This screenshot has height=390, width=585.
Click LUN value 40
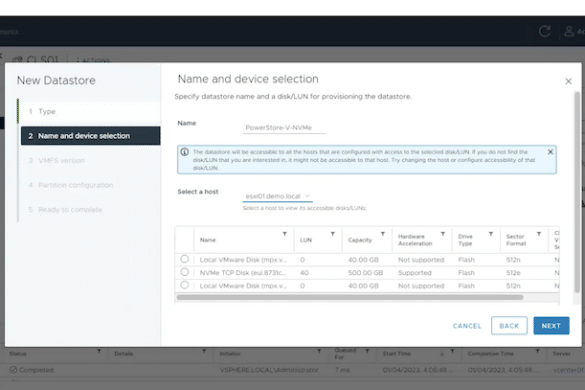tap(304, 273)
